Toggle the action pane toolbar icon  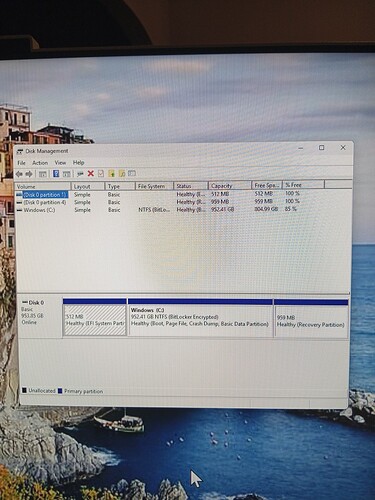67,174
